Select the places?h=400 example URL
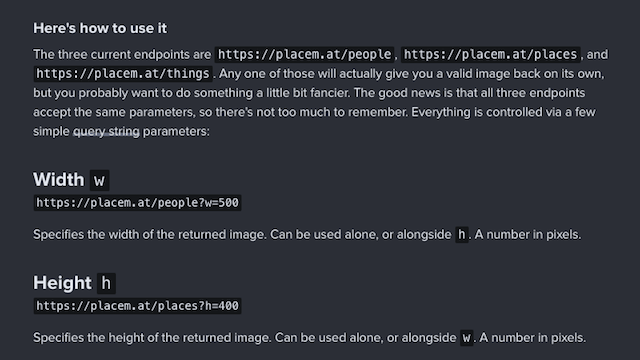Image resolution: width=640 pixels, height=360 pixels. (x=137, y=306)
